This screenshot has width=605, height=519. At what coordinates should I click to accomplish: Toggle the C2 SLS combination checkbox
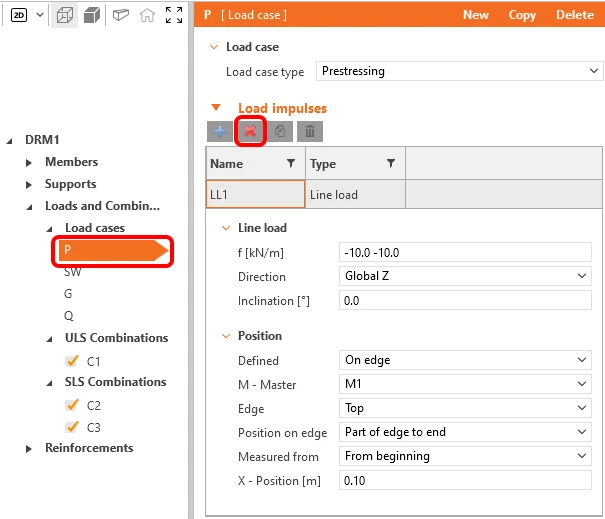[x=72, y=405]
